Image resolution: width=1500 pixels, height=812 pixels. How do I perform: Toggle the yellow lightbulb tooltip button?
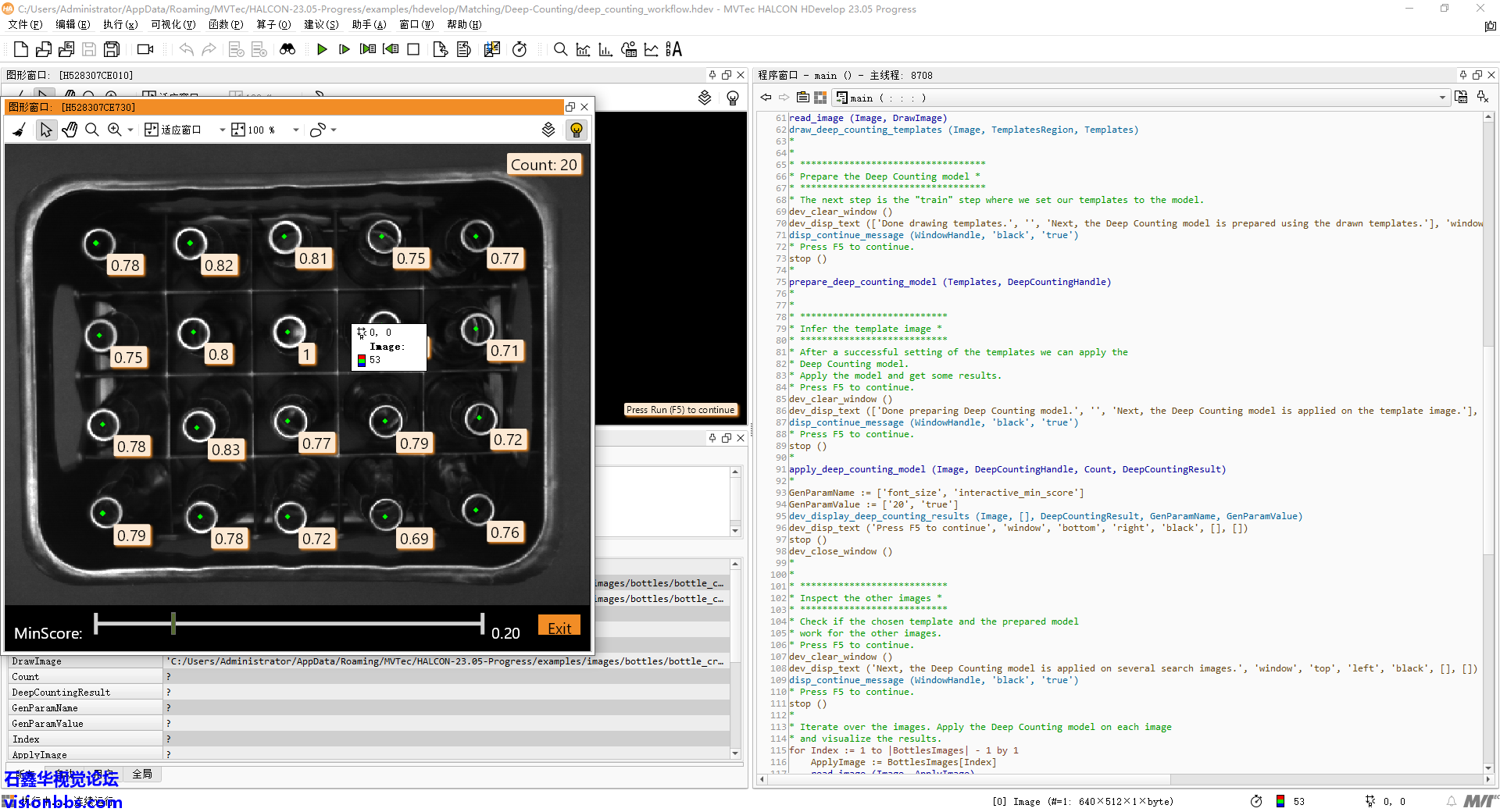coord(577,130)
